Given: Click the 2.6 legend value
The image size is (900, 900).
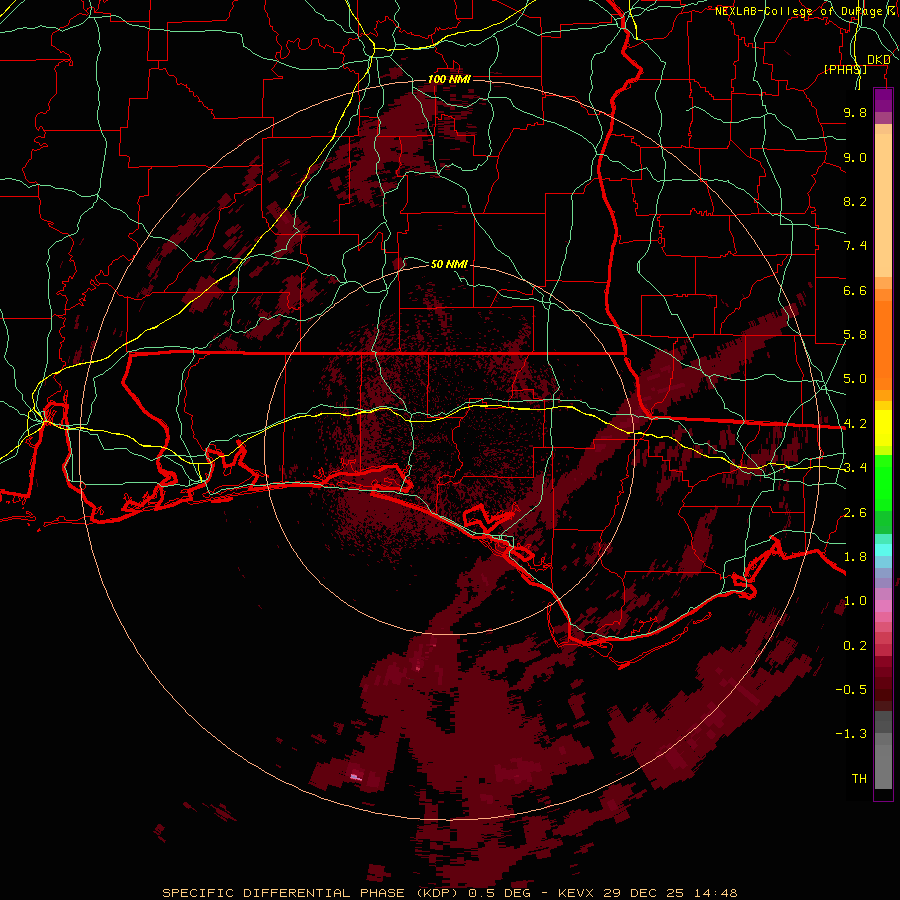Looking at the screenshot, I should [855, 513].
